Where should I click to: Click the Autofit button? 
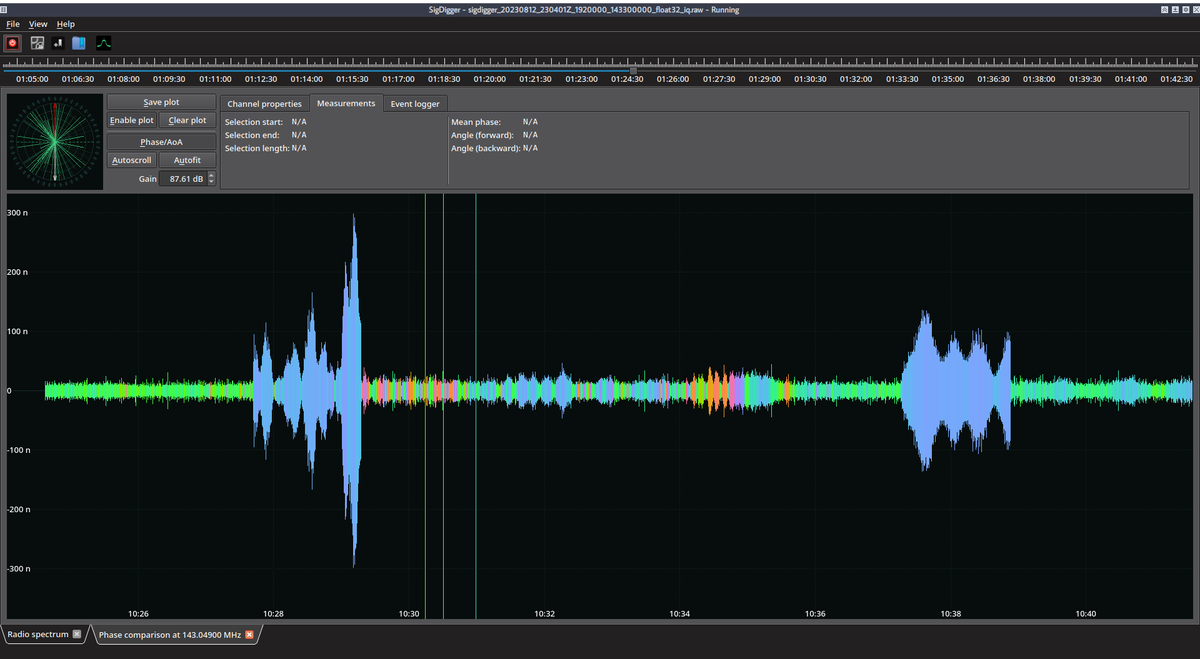tap(187, 160)
